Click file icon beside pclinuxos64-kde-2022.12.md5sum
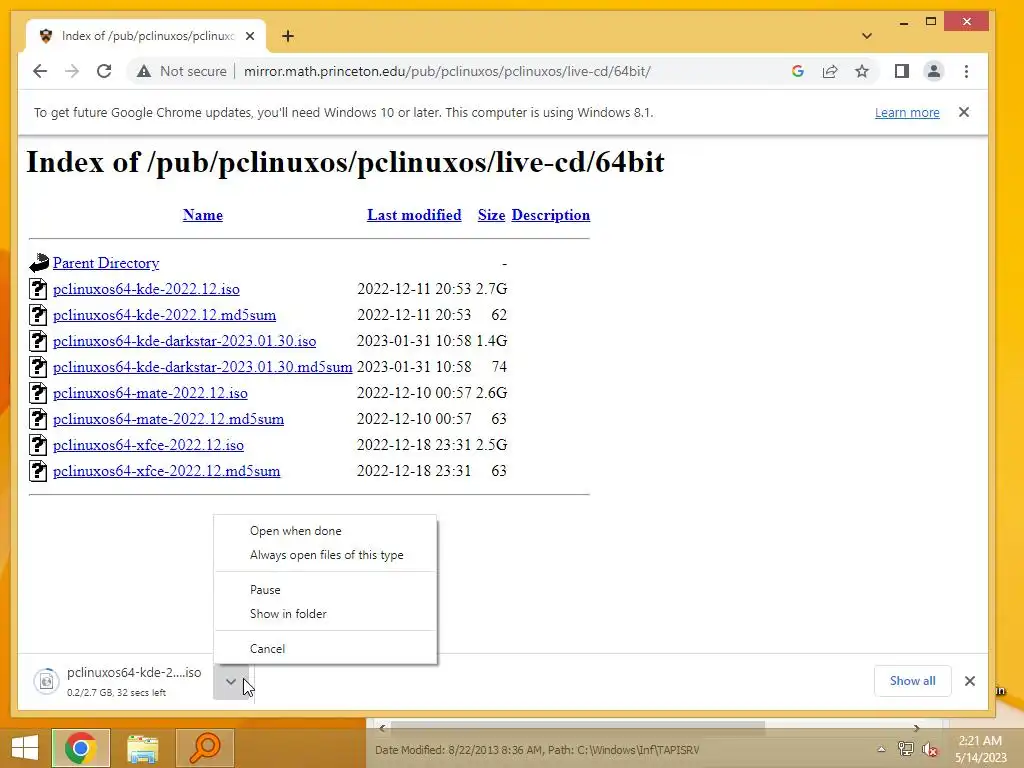 click(x=39, y=315)
